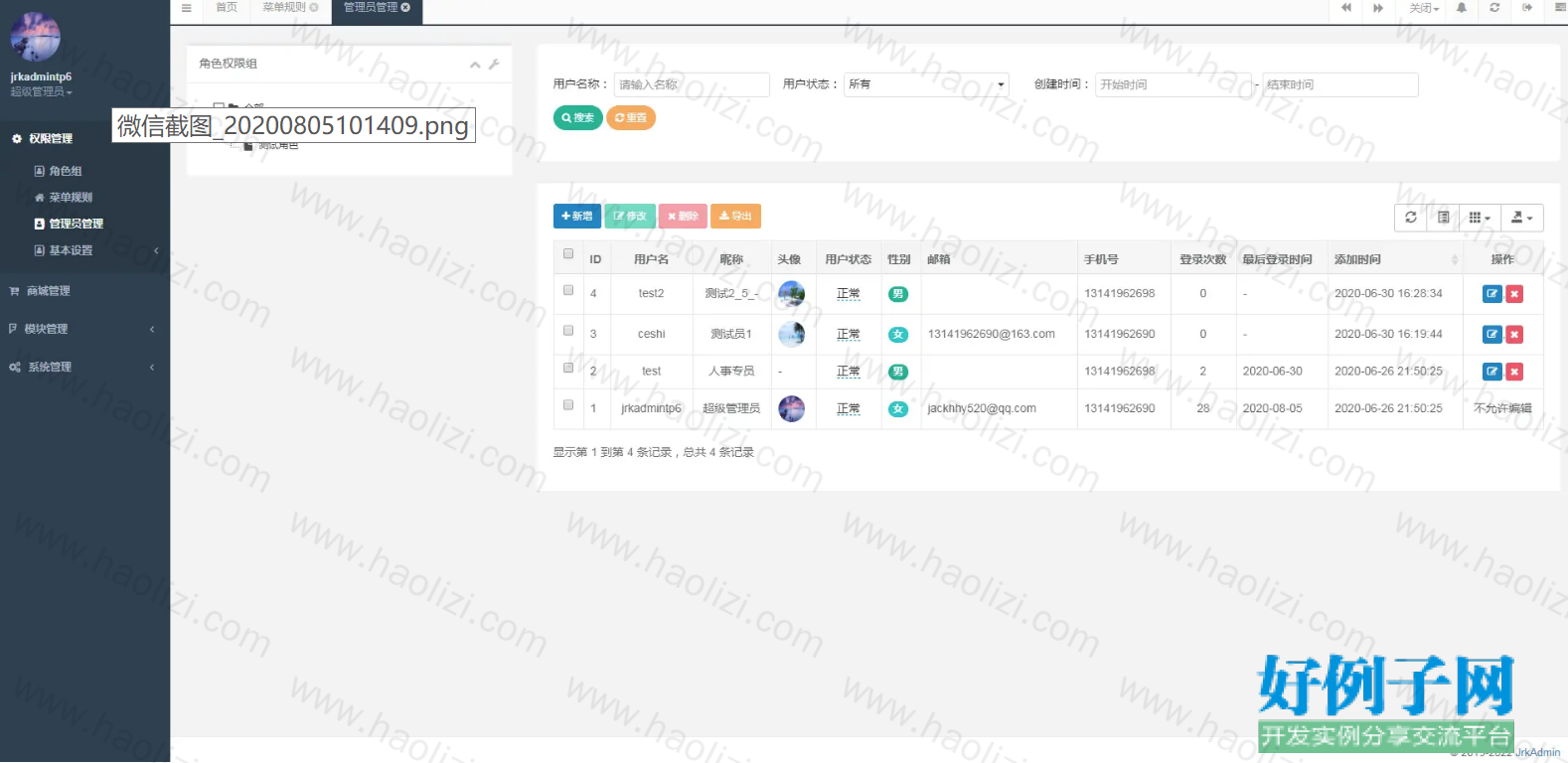Click the 用户名称 input field
The height and width of the screenshot is (763, 1568).
tap(692, 84)
